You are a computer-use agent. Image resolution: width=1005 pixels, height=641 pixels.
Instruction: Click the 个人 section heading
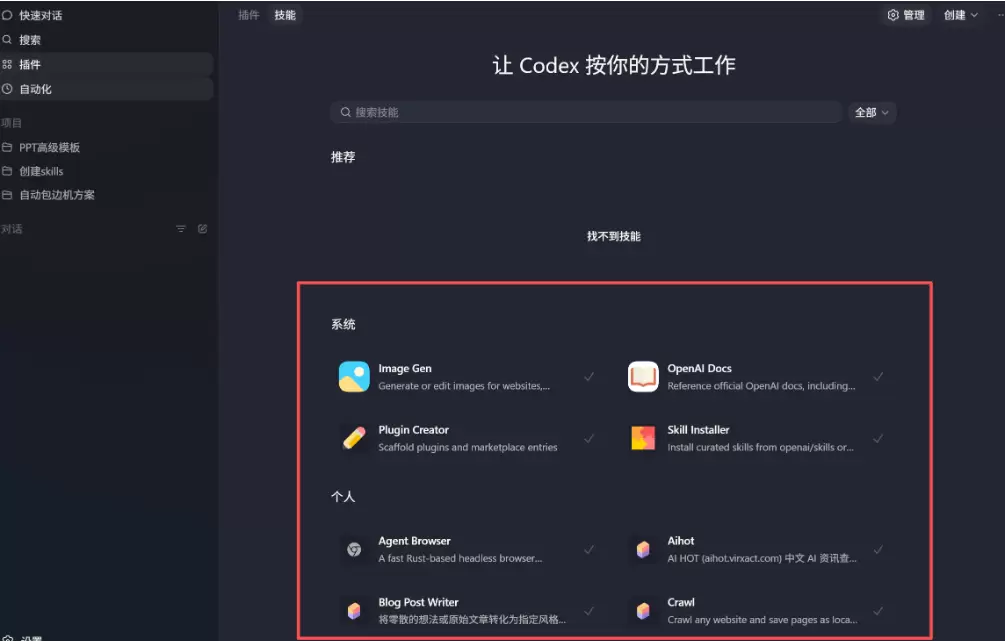(343, 497)
